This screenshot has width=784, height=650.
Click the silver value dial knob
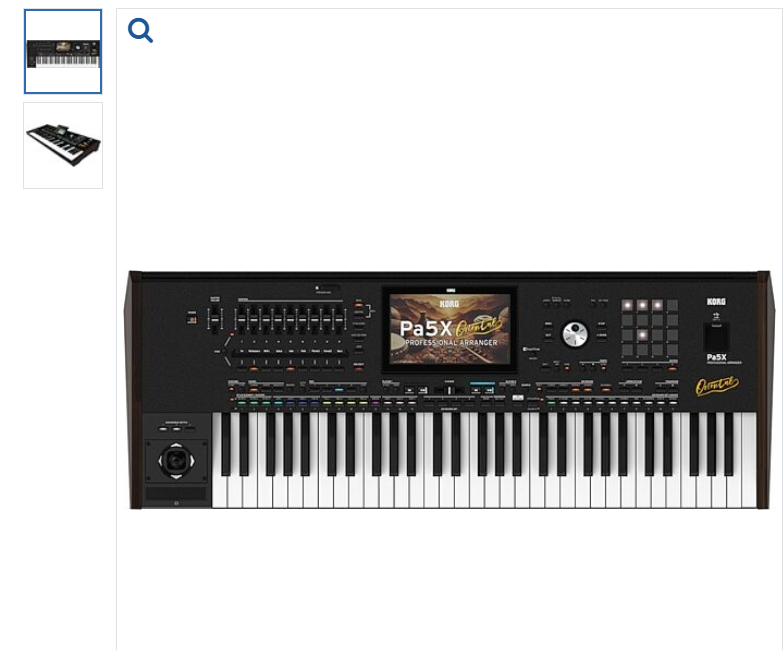pyautogui.click(x=574, y=334)
